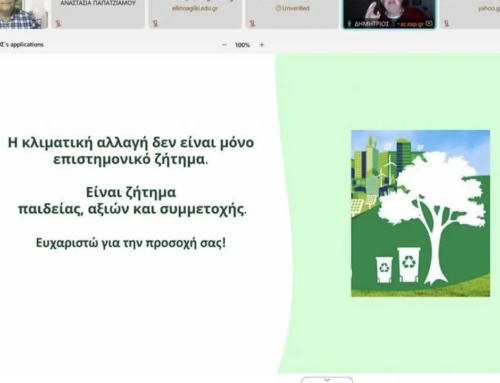Click the shared applications label
Image resolution: width=500 pixels, height=383 pixels.
tap(22, 45)
